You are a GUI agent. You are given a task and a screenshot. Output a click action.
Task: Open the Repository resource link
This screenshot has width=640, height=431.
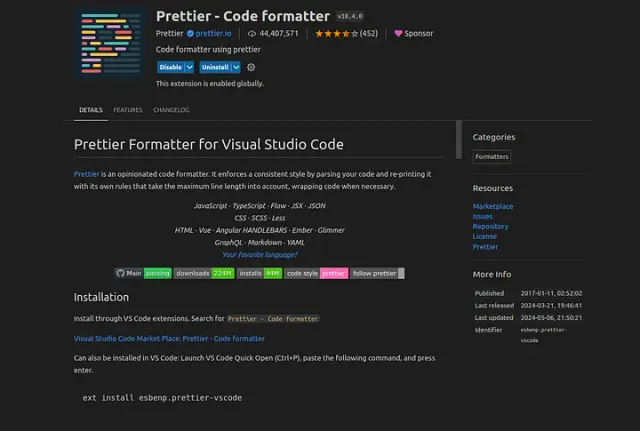tap(491, 226)
